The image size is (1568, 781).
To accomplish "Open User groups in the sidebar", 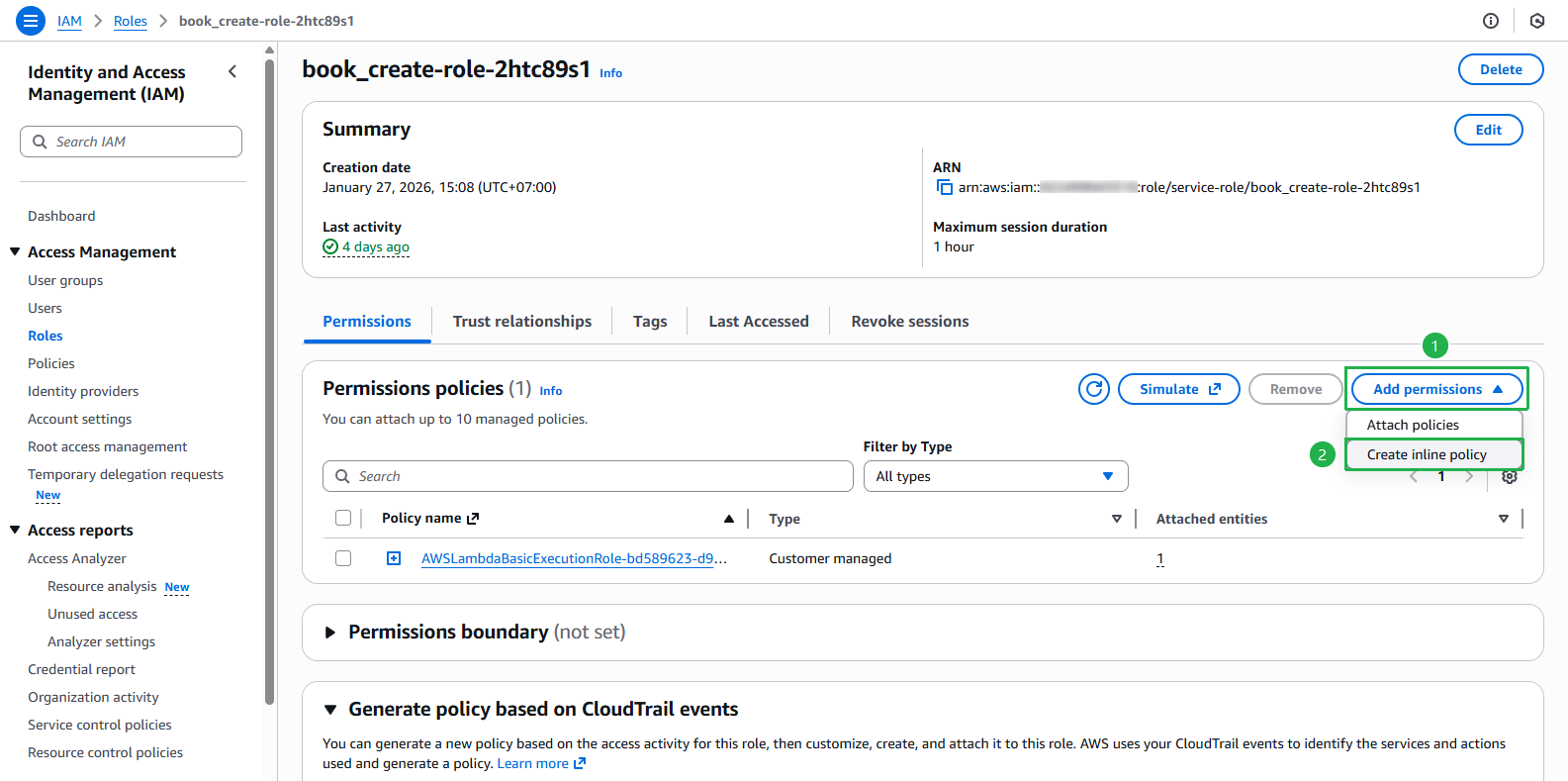I will tap(65, 280).
